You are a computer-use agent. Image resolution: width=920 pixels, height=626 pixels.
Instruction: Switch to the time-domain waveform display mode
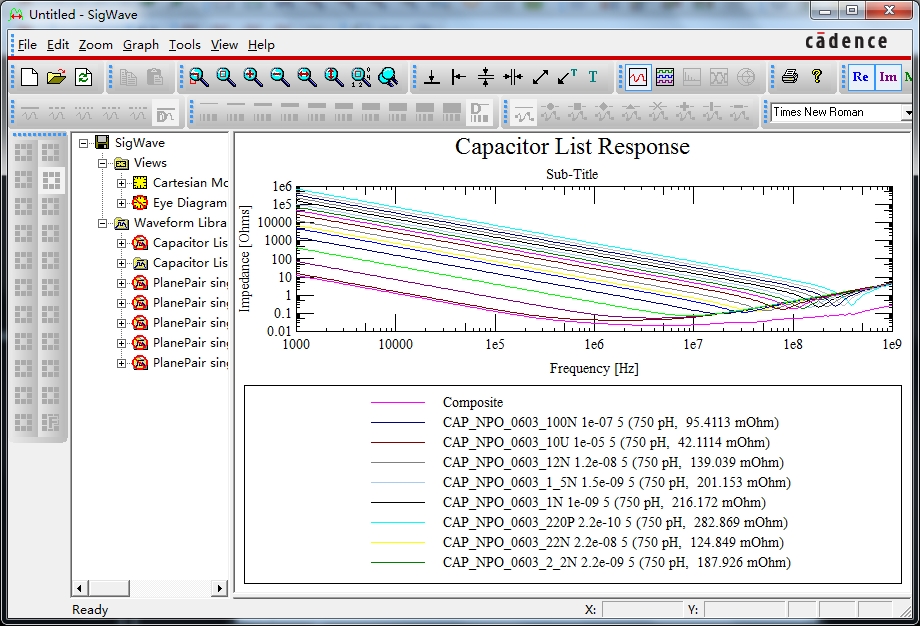(x=638, y=77)
